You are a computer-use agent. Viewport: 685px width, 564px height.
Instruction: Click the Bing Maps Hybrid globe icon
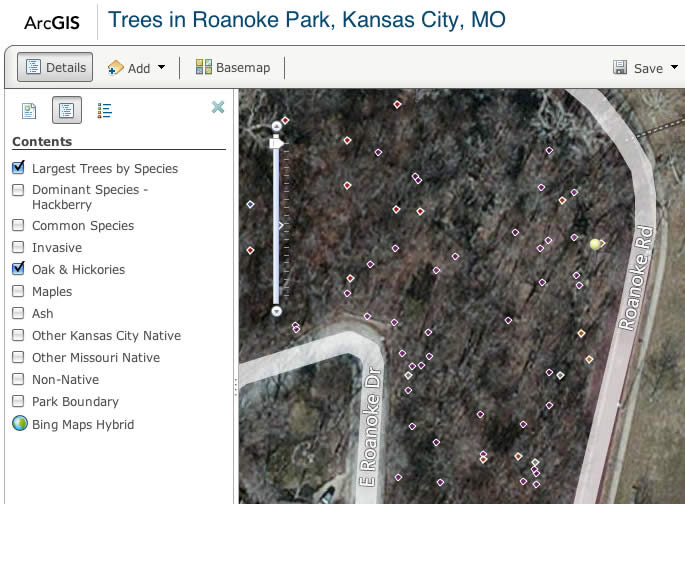pos(19,424)
